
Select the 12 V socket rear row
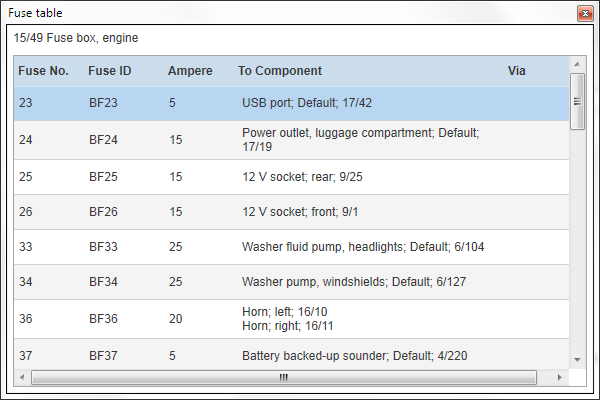pyautogui.click(x=292, y=177)
